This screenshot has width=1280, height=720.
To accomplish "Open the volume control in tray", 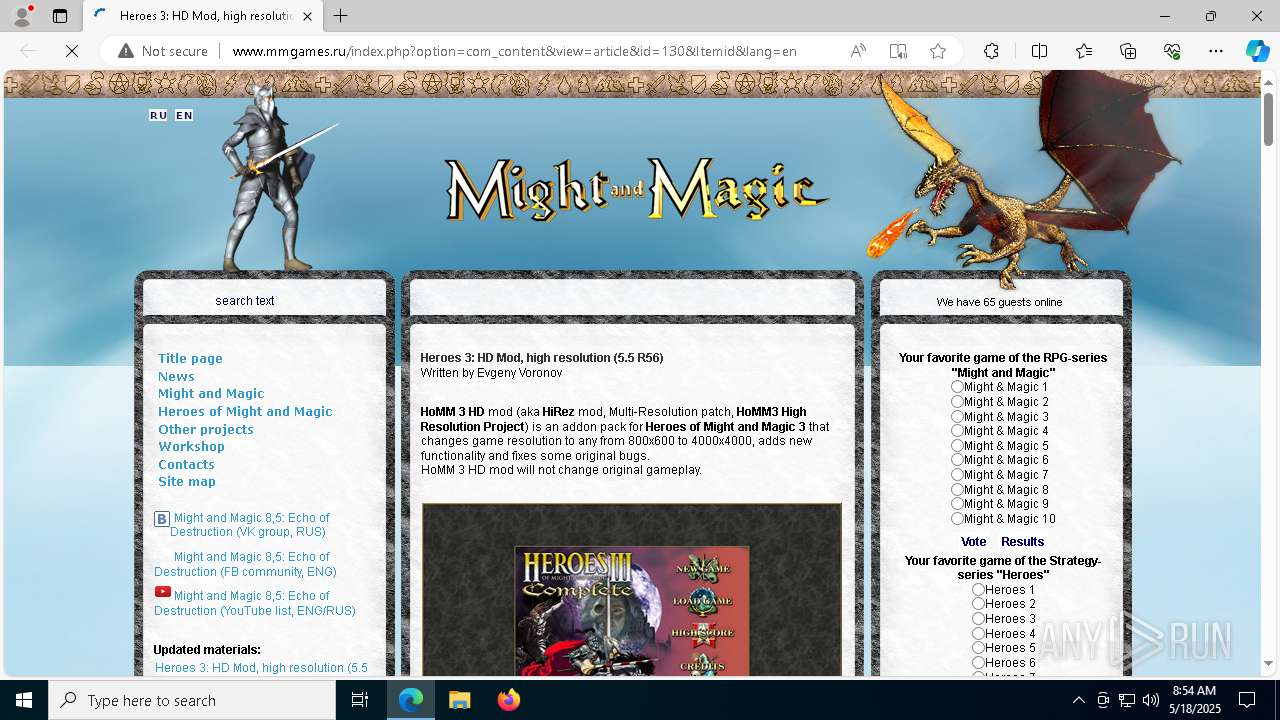I will click(x=1150, y=700).
